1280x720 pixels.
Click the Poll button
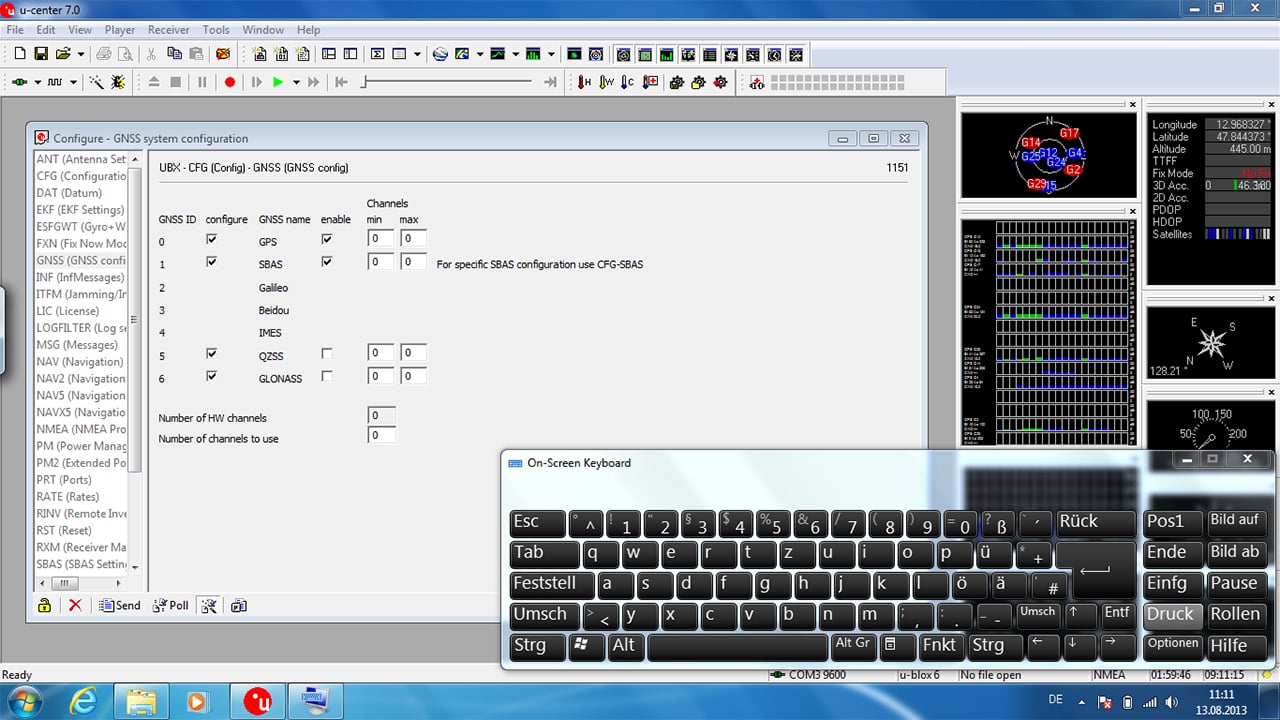tap(171, 605)
